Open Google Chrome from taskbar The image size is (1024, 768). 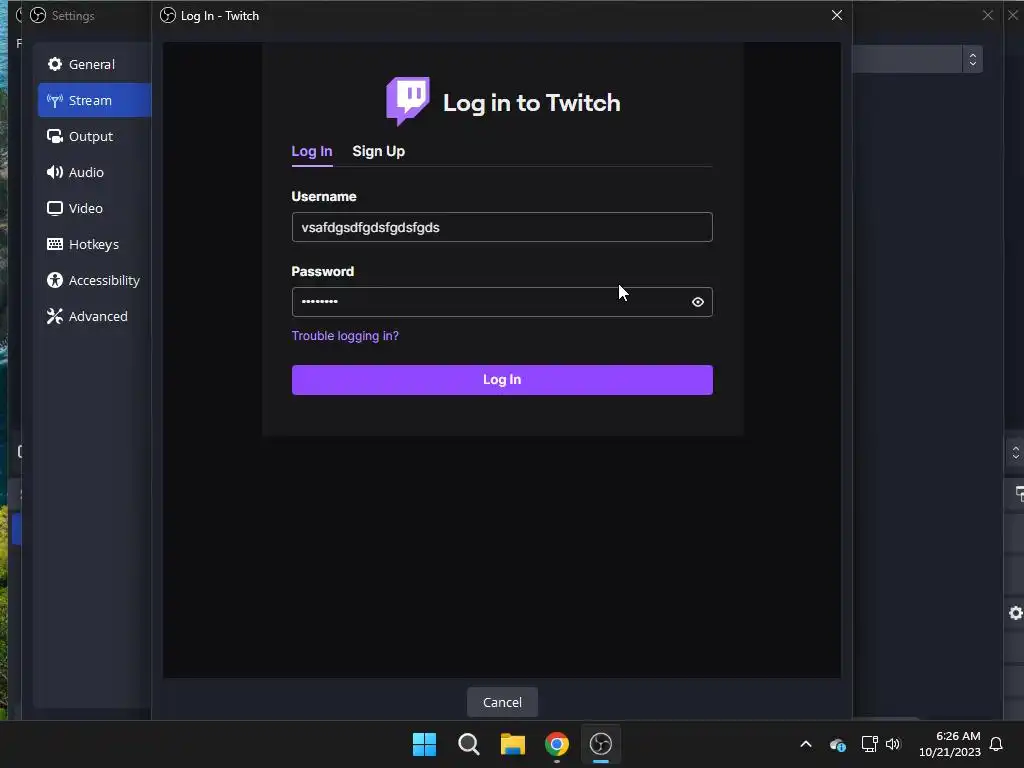556,744
